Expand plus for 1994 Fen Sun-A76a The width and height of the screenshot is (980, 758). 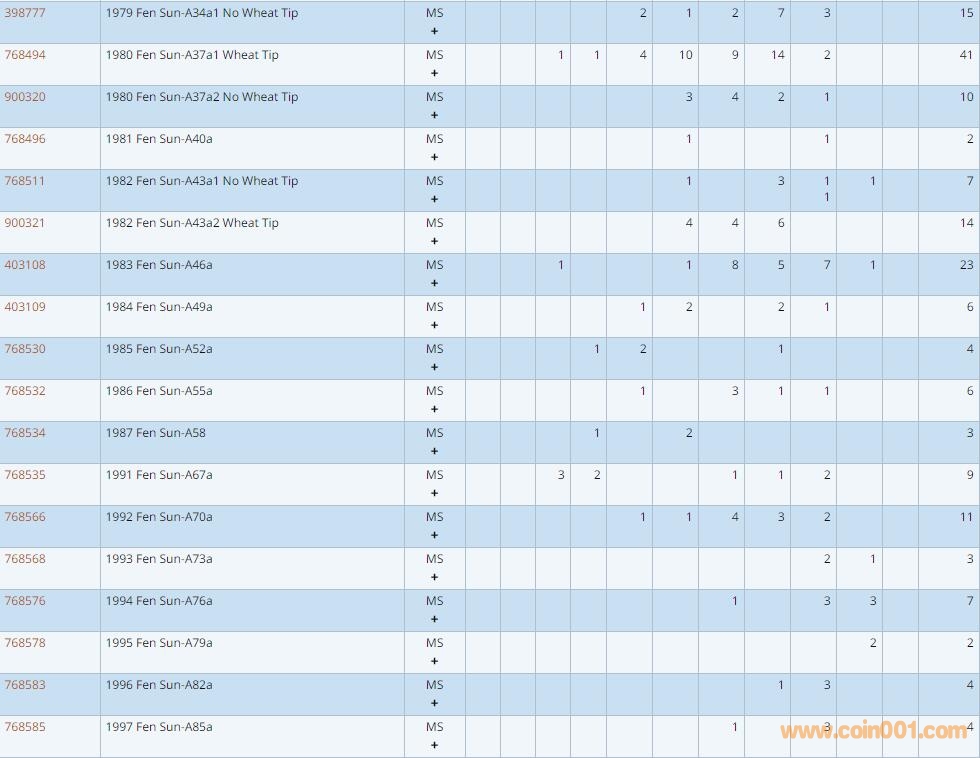tap(434, 619)
